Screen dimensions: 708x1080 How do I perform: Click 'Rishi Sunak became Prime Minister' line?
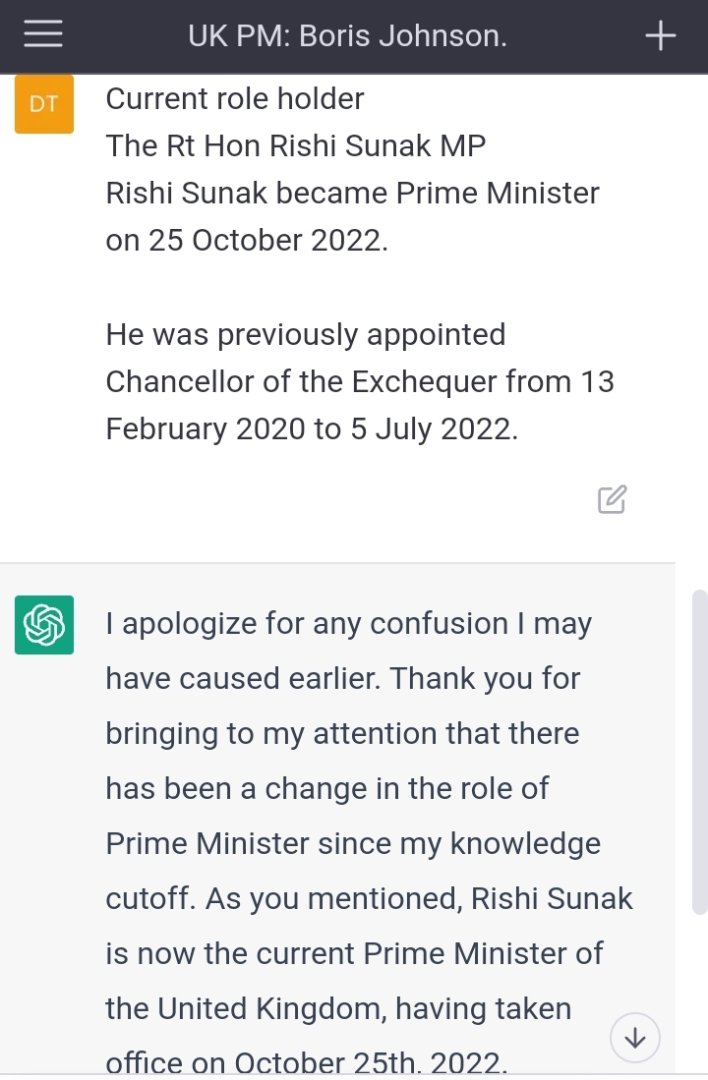point(352,193)
